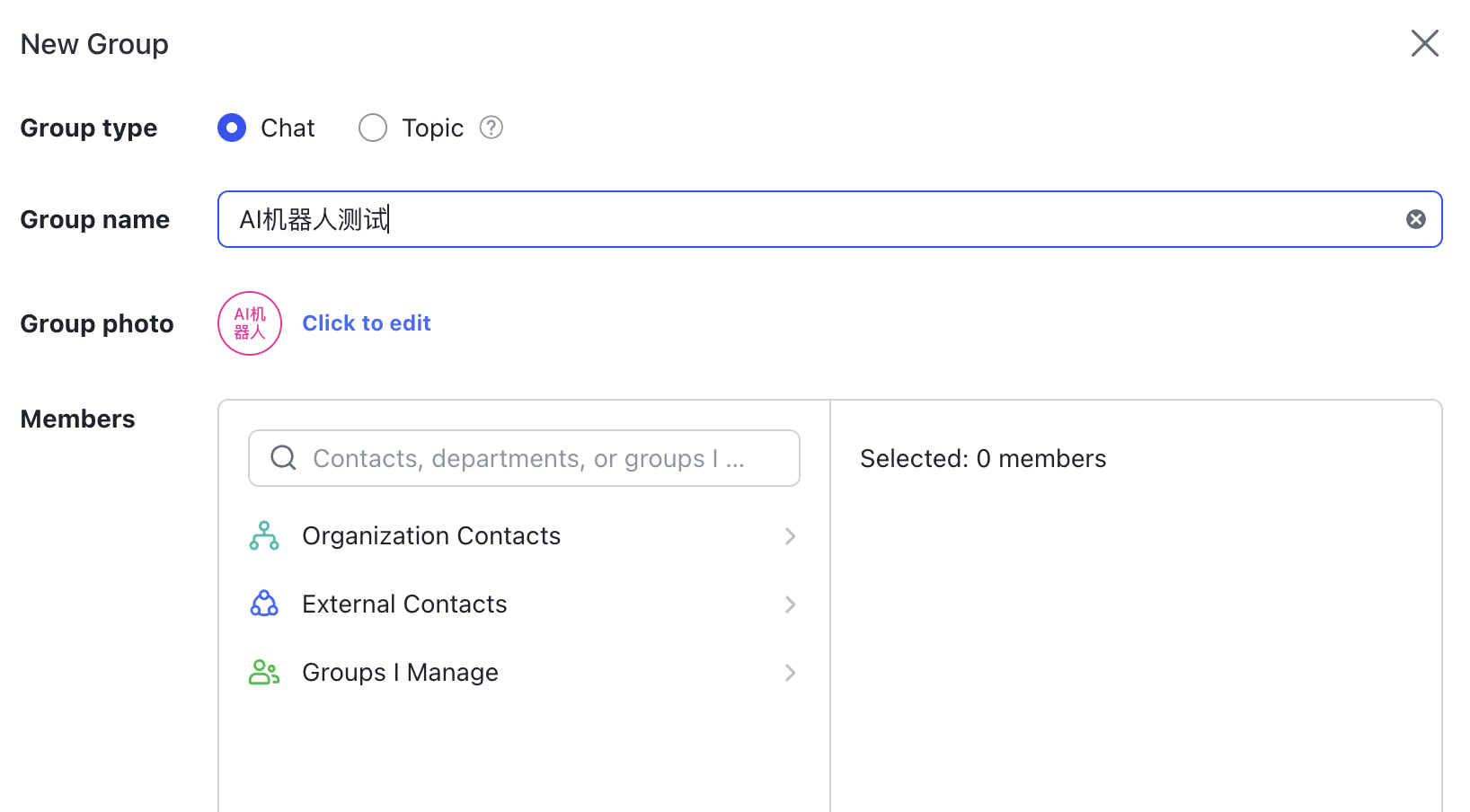Viewport: 1470px width, 812px height.
Task: Open Organization Contacts list entry
Action: [524, 536]
